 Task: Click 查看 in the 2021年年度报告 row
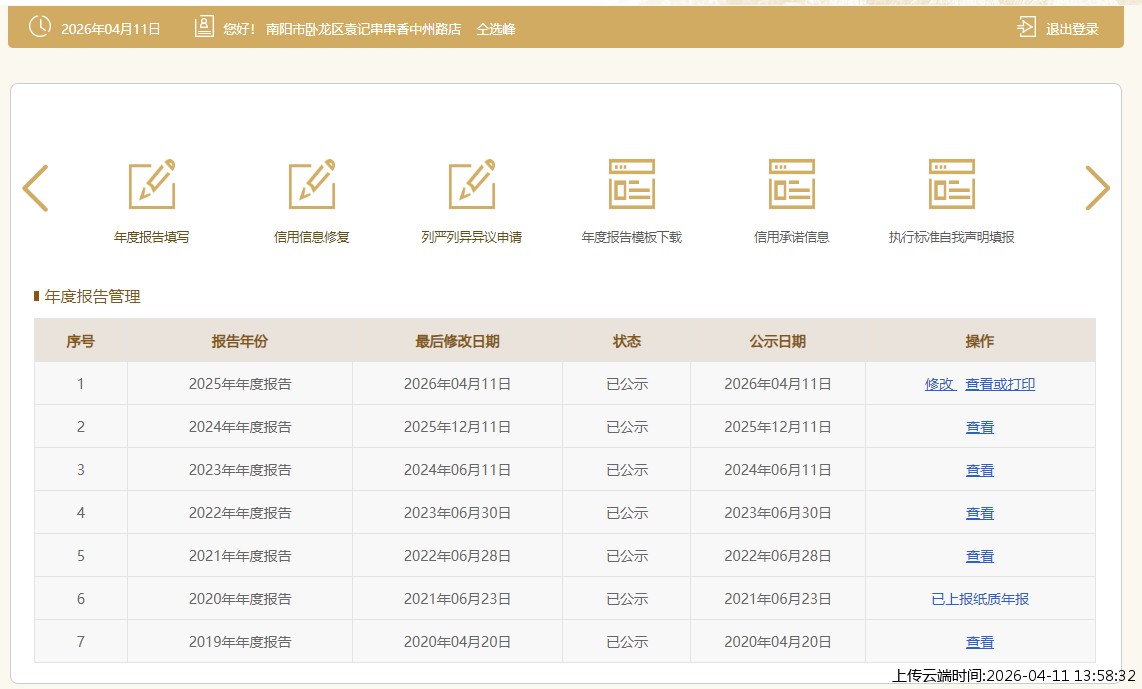[x=980, y=556]
